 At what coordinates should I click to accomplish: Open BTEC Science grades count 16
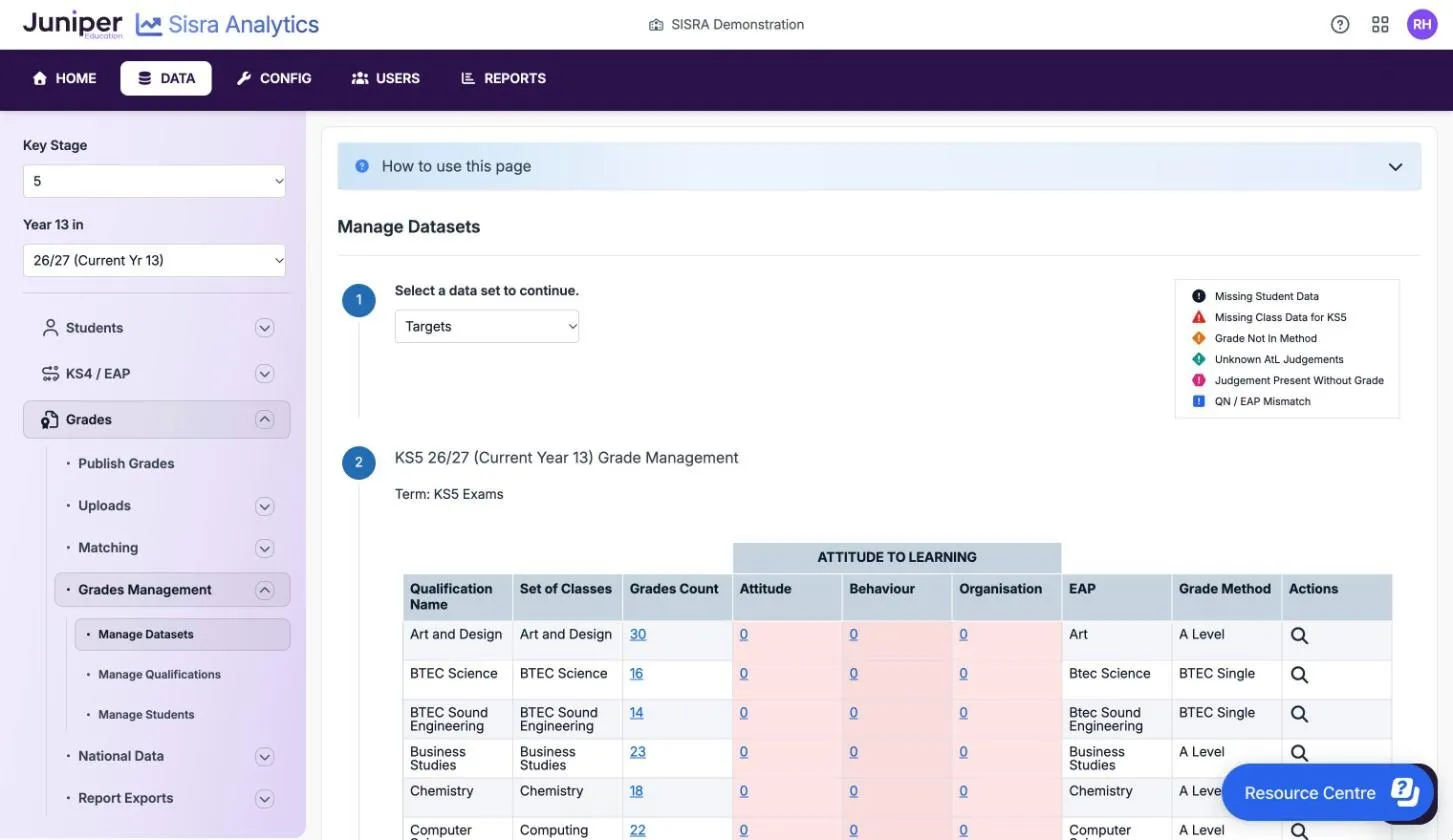637,673
